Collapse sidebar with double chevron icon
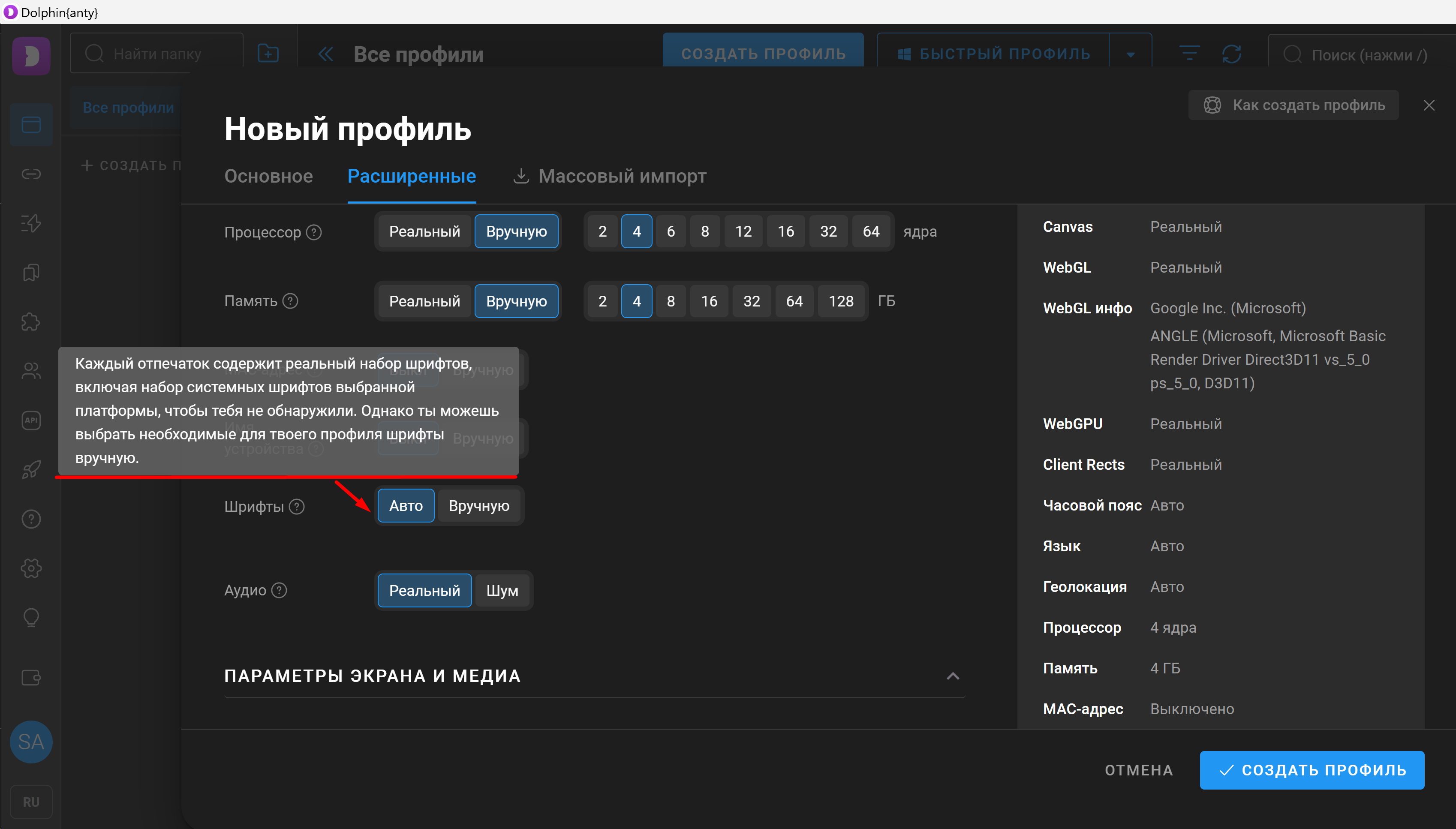 (326, 54)
